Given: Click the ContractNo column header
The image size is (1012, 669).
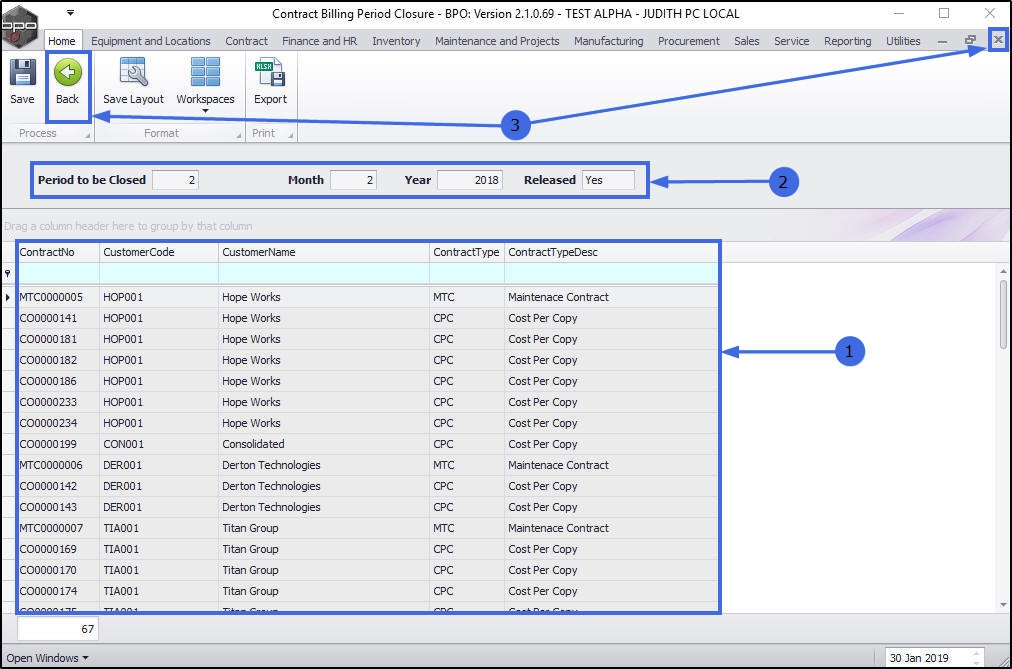Looking at the screenshot, I should (x=58, y=252).
